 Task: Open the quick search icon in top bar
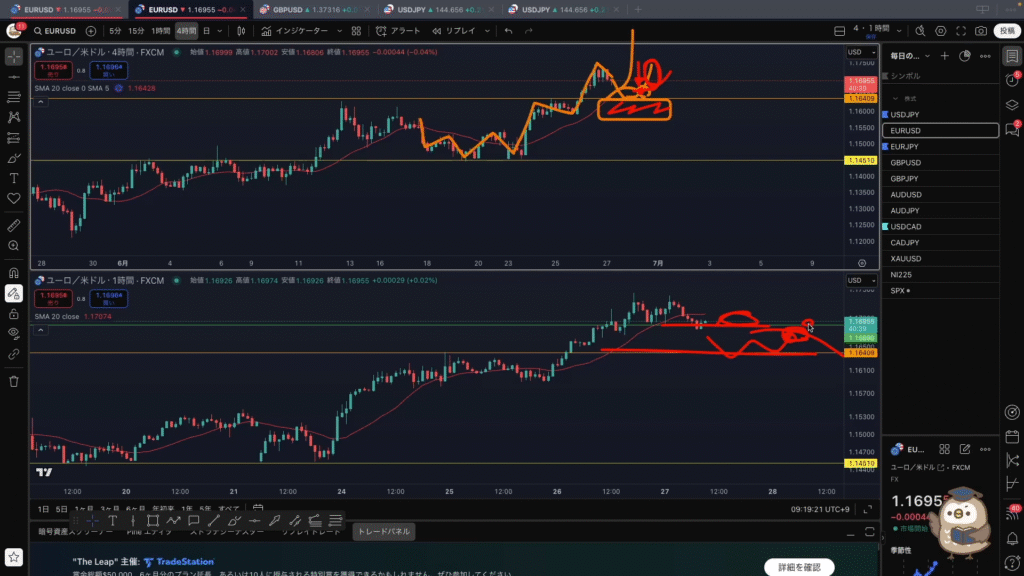coord(920,31)
